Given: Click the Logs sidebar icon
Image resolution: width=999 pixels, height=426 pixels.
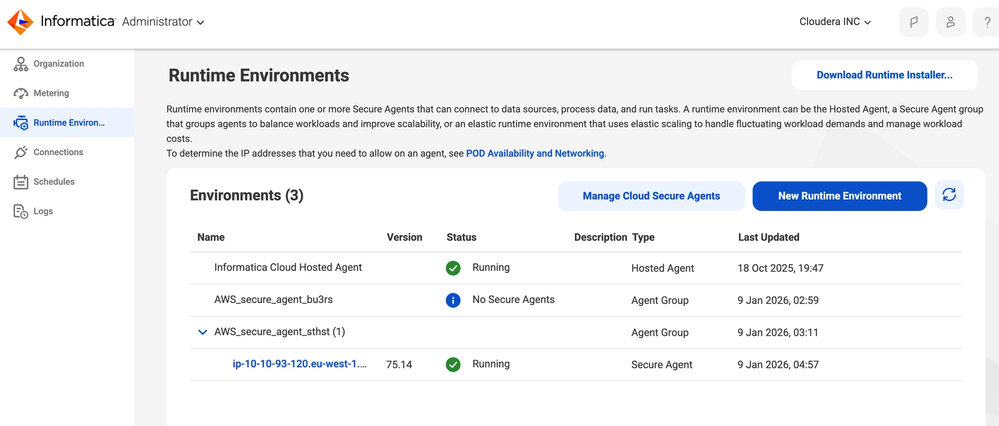Looking at the screenshot, I should click(21, 211).
